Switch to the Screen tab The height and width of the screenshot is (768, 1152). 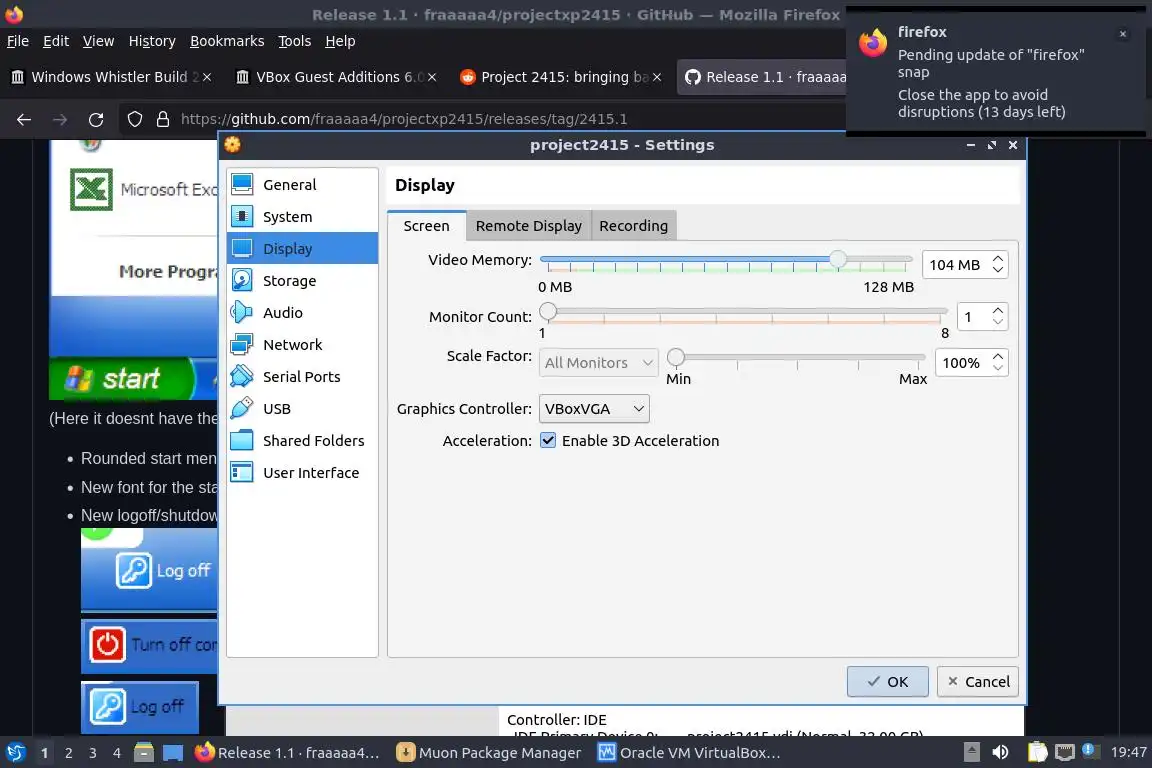(426, 226)
